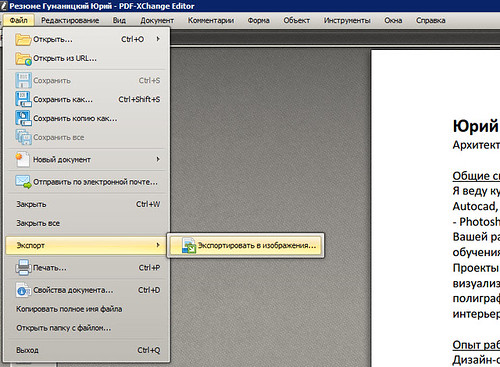This screenshot has width=500, height=367.
Task: Click the Save As floppy disk icon
Action: [x=23, y=99]
